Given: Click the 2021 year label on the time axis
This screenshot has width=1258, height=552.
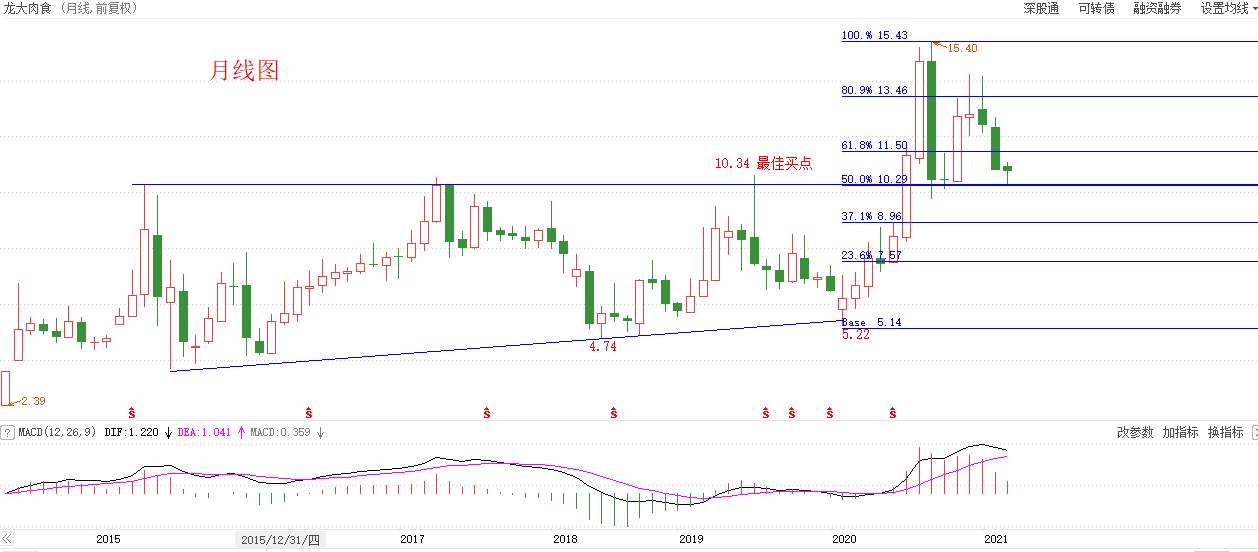Looking at the screenshot, I should [x=995, y=539].
